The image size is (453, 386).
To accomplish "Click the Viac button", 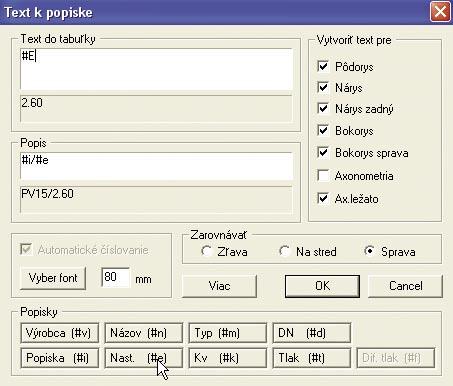I will (x=219, y=286).
